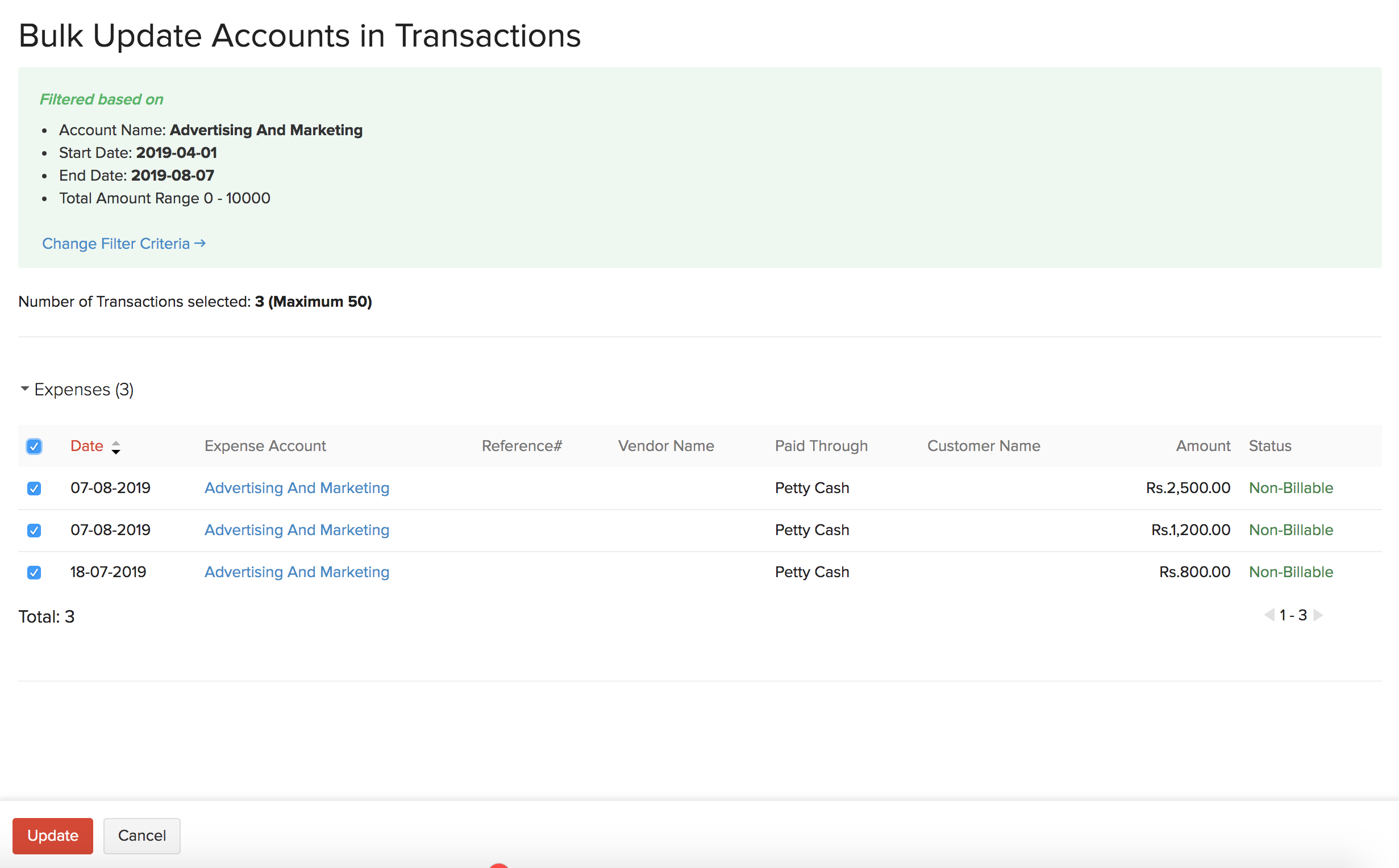This screenshot has width=1399, height=868.
Task: Click the Cancel button
Action: click(x=141, y=836)
